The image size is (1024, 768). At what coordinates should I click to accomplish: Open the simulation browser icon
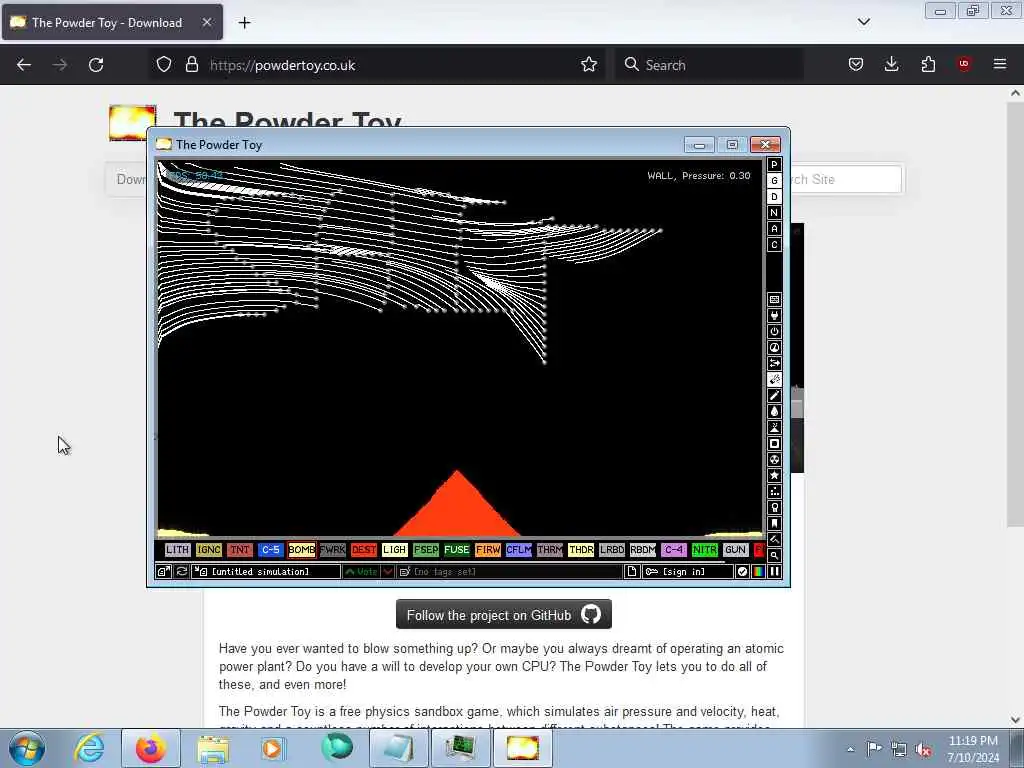click(163, 571)
